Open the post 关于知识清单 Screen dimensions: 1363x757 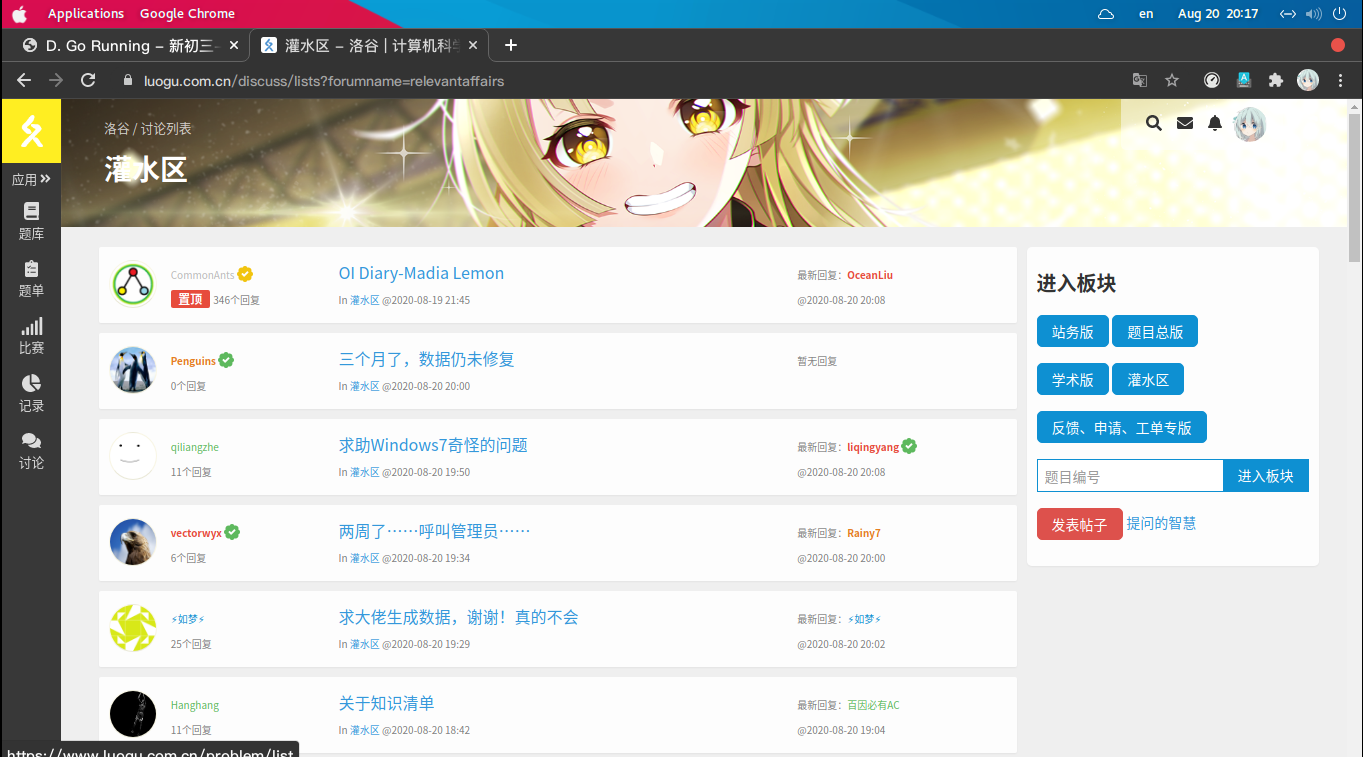386,703
